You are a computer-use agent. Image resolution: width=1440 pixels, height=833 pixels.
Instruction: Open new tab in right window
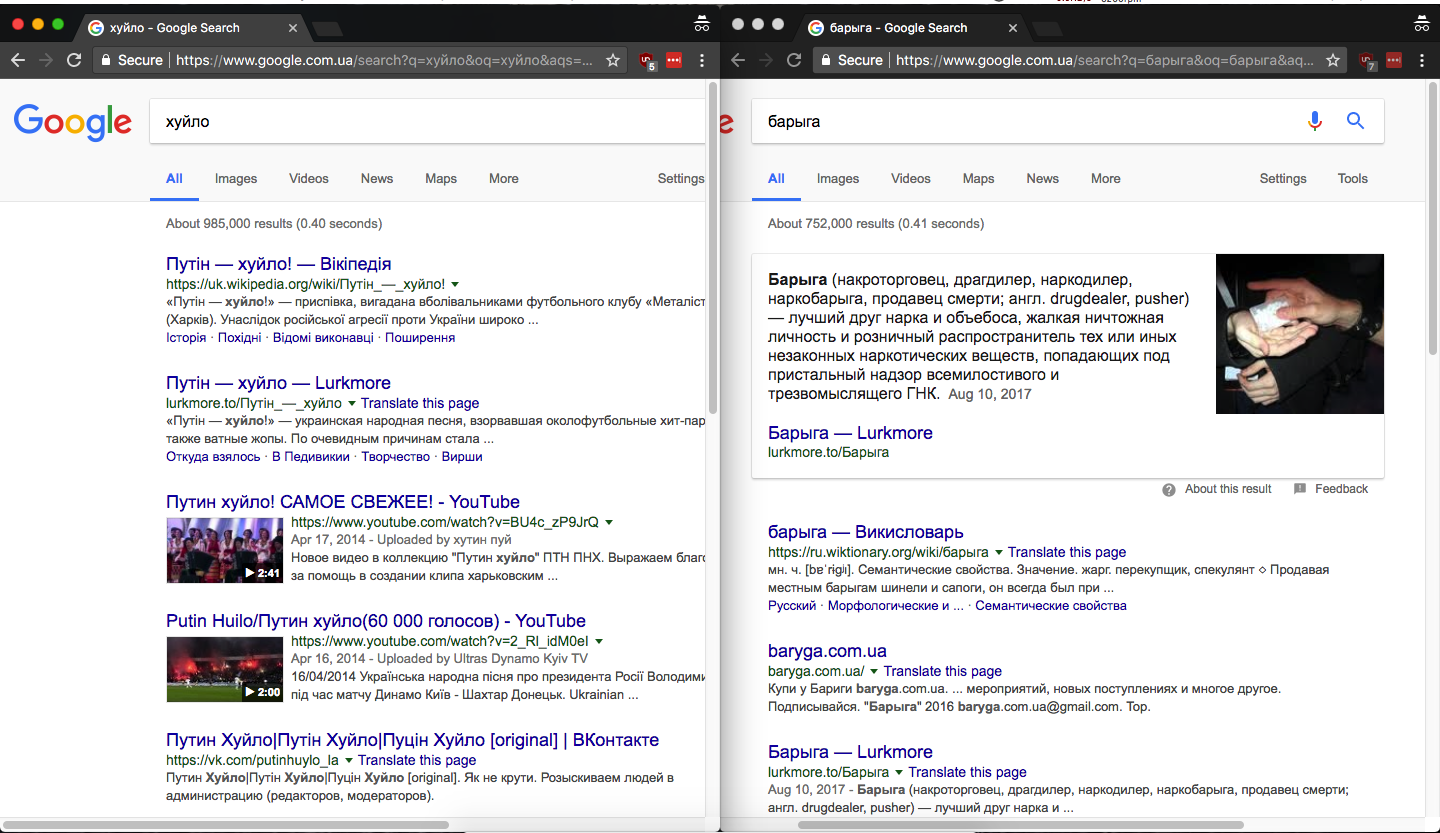(x=1046, y=28)
